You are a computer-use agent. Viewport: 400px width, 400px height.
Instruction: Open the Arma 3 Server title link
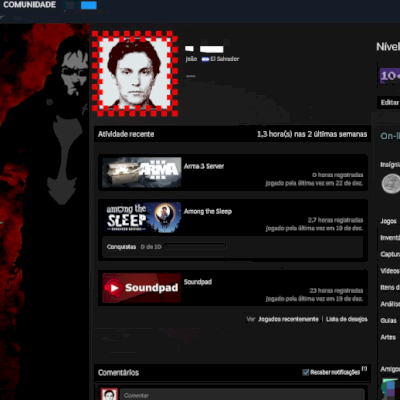[x=204, y=166]
